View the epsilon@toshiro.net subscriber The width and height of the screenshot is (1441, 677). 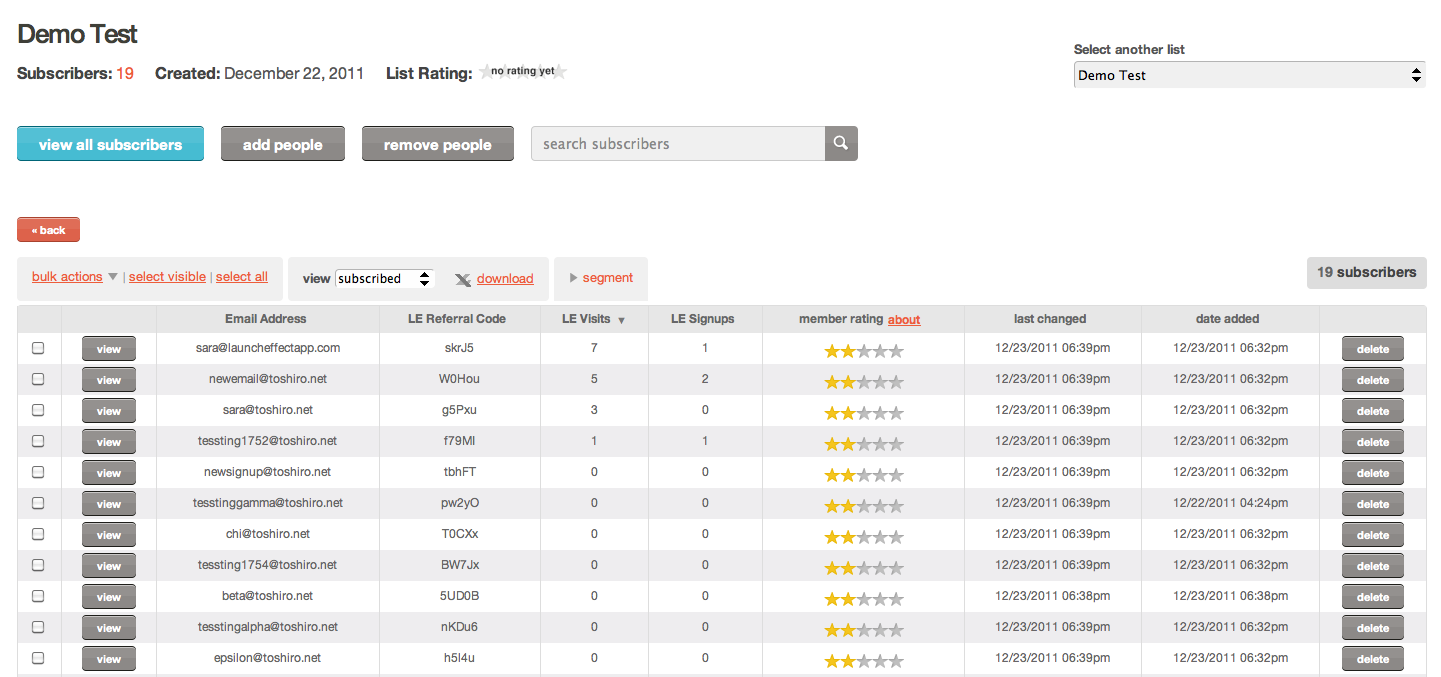click(109, 659)
